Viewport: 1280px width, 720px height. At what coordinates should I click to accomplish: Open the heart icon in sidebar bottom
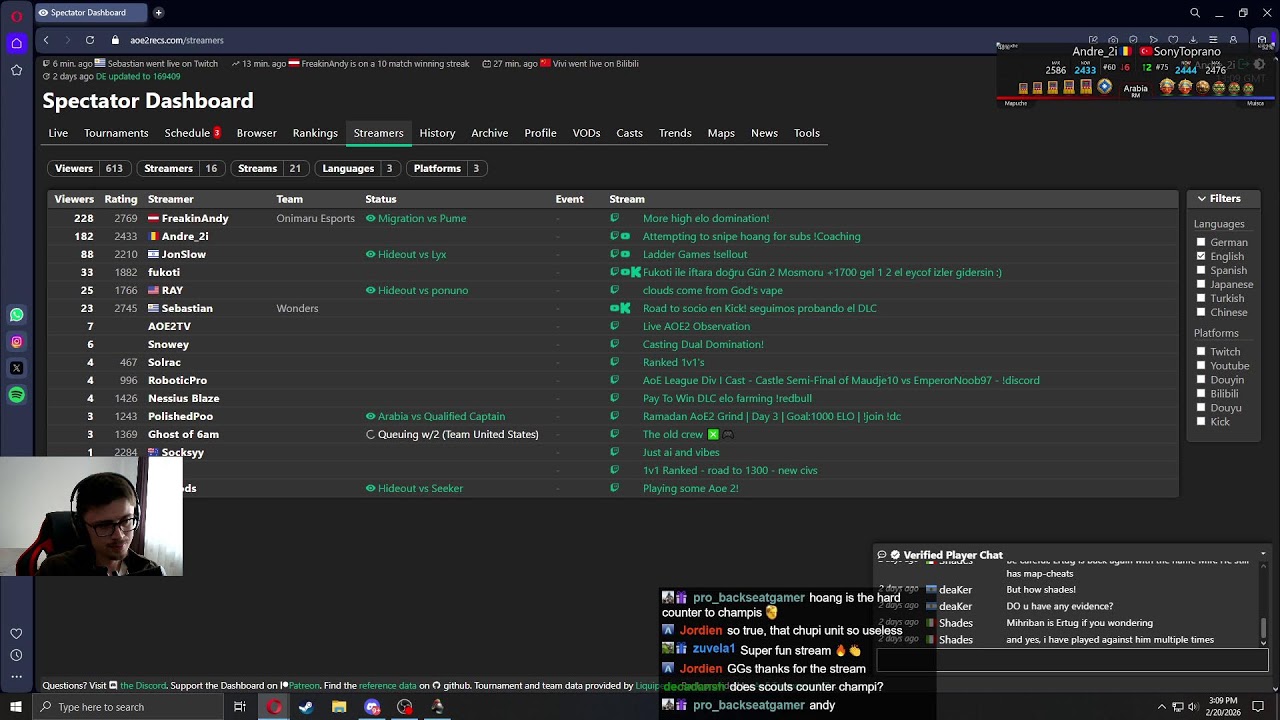pos(16,634)
